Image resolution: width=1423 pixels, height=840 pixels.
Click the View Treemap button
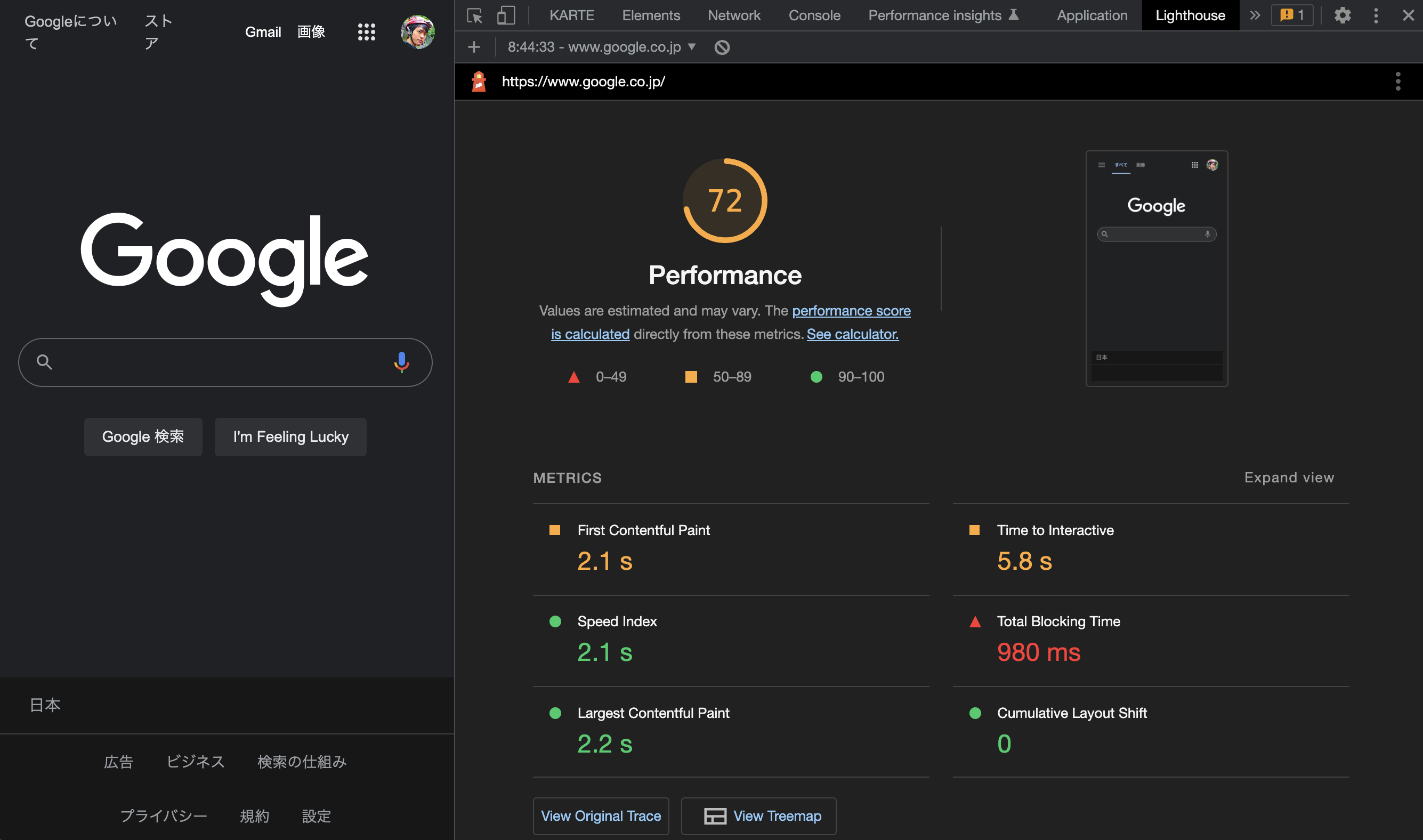click(x=758, y=815)
